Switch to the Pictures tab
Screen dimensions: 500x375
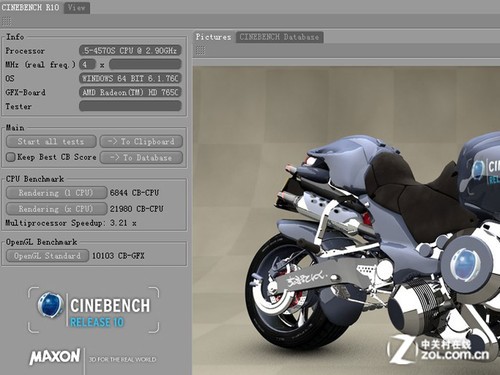[213, 37]
